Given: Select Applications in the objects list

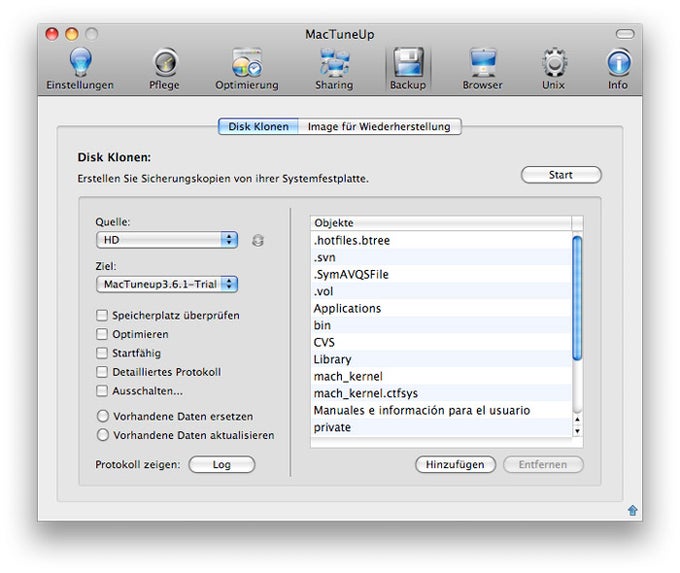Looking at the screenshot, I should [441, 308].
